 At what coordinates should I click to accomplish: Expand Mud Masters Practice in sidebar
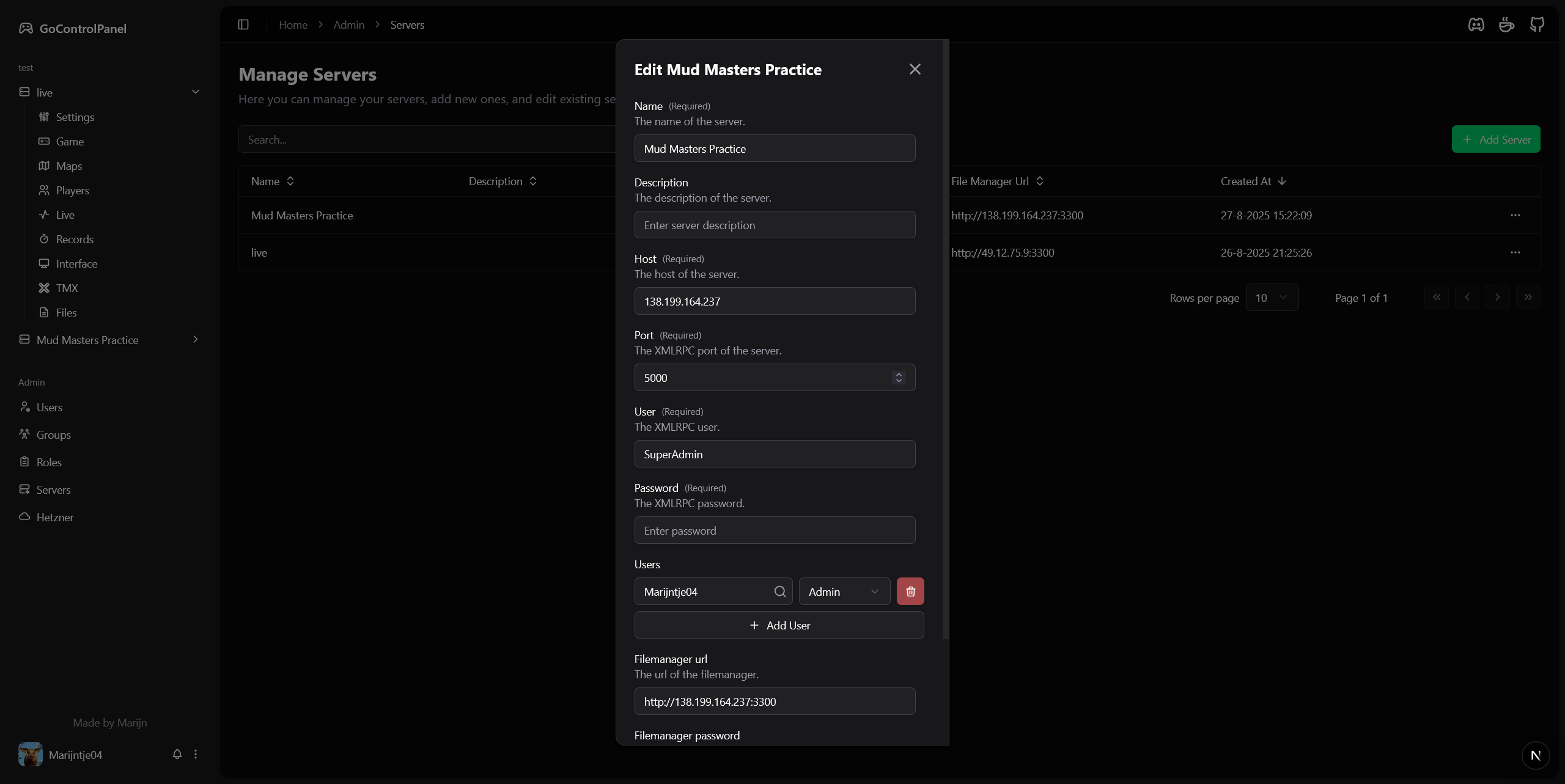(196, 339)
